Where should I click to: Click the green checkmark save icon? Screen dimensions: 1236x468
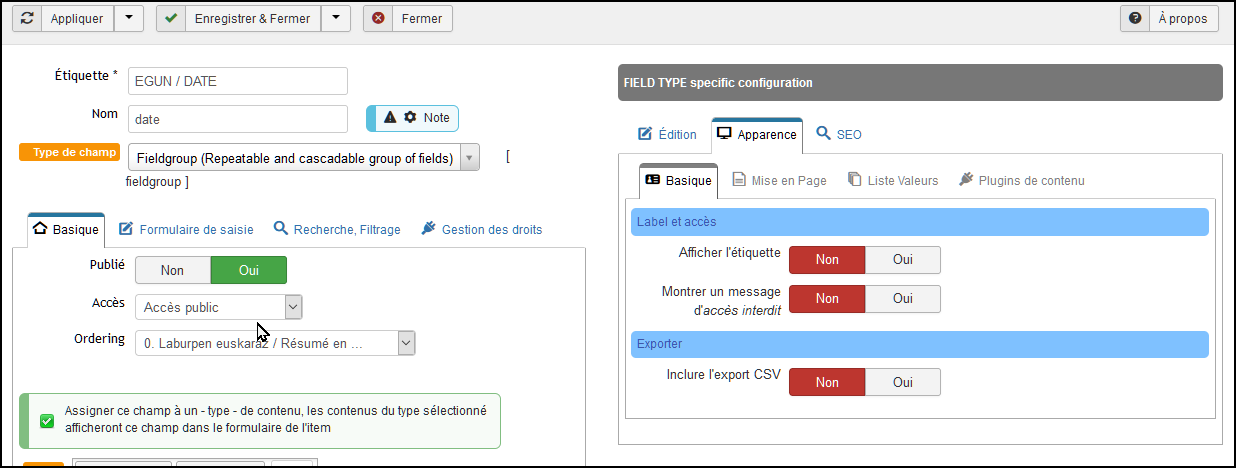click(x=171, y=18)
